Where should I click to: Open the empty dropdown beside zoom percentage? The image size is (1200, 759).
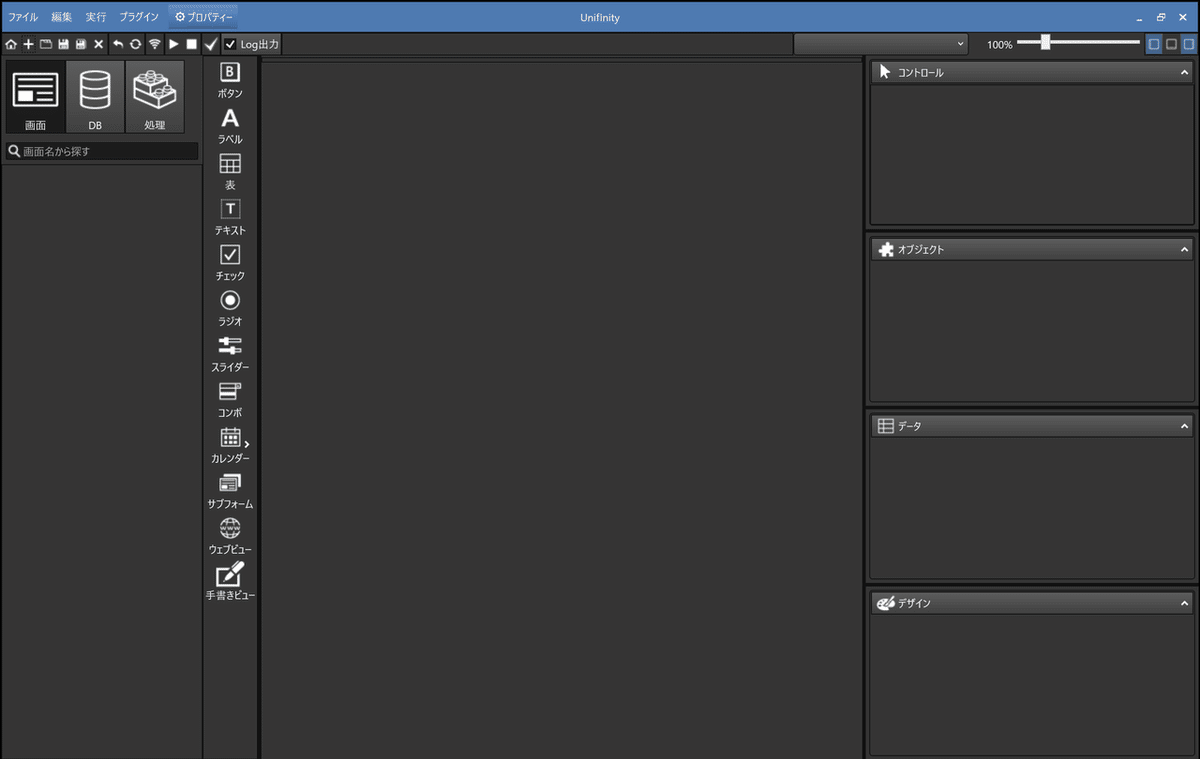click(x=881, y=44)
